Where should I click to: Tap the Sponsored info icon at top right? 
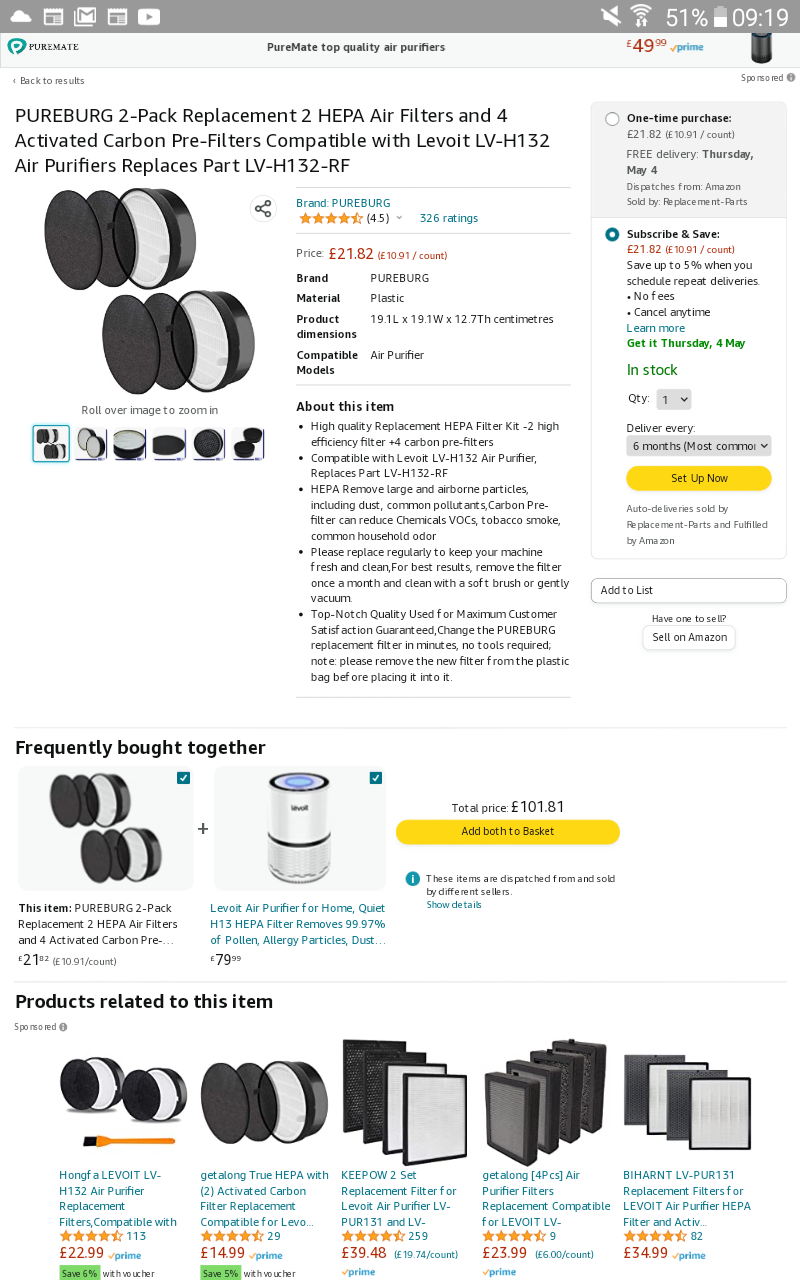pos(791,77)
